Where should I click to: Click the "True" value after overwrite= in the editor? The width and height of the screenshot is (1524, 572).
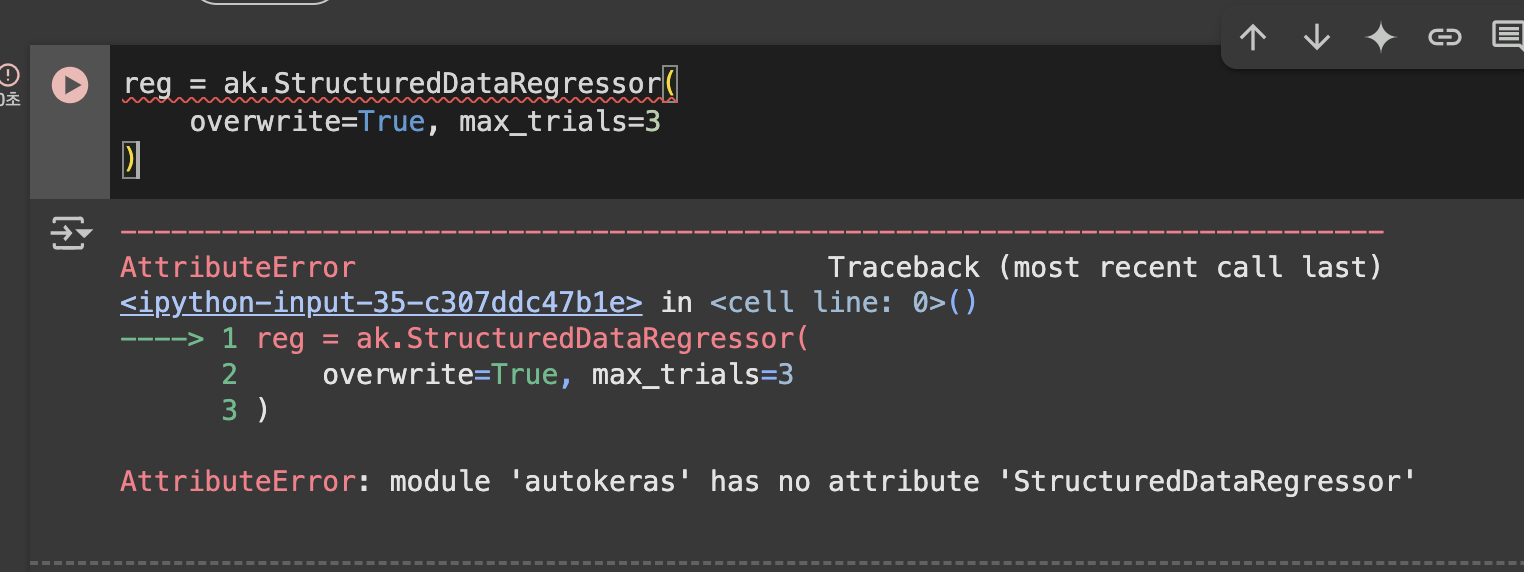[x=391, y=122]
